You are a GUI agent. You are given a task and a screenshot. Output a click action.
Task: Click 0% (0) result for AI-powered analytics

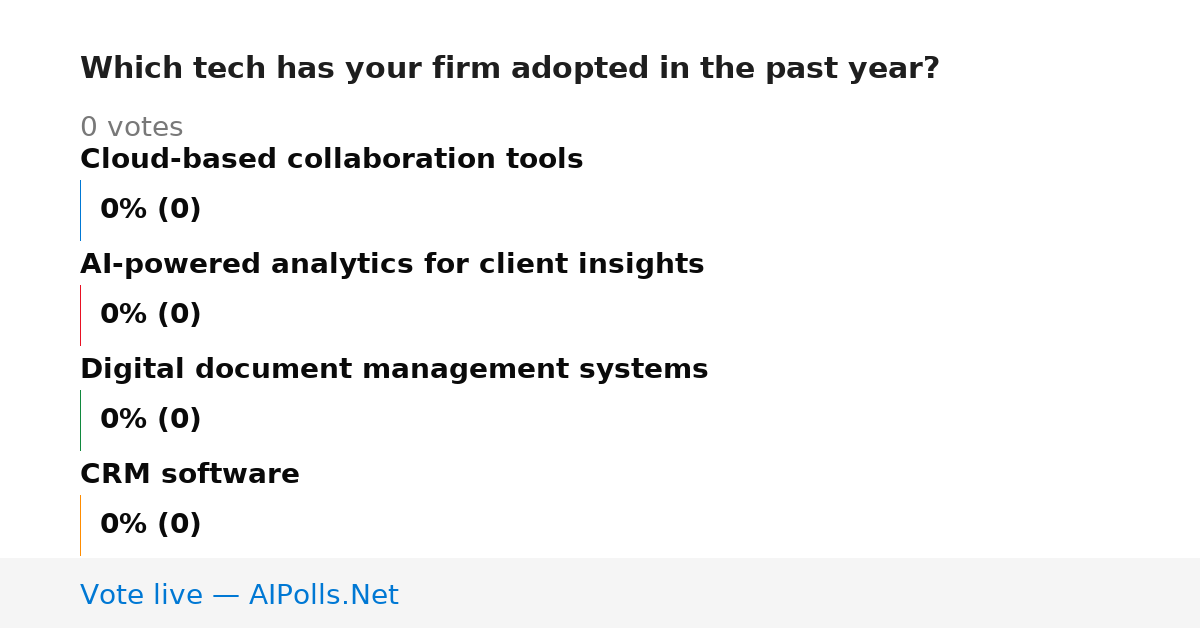[x=150, y=315]
